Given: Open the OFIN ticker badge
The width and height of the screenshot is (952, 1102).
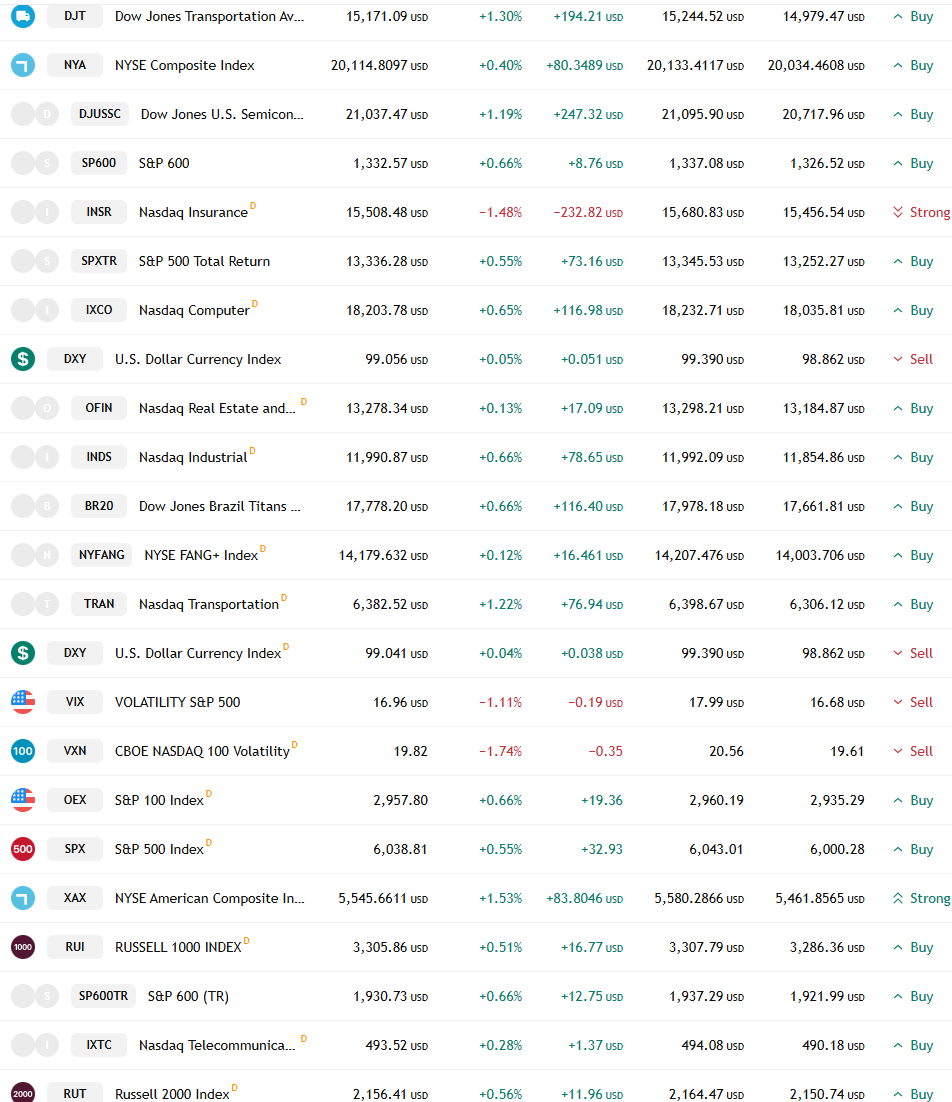Looking at the screenshot, I should pos(99,408).
